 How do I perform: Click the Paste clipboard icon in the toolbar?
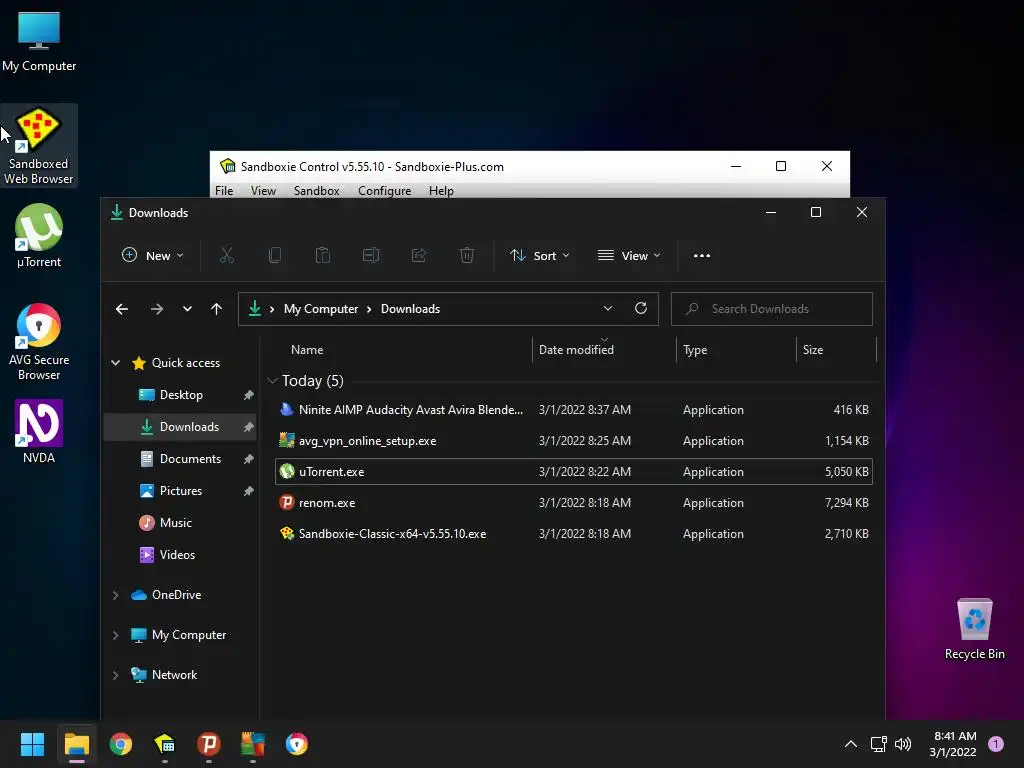point(323,255)
